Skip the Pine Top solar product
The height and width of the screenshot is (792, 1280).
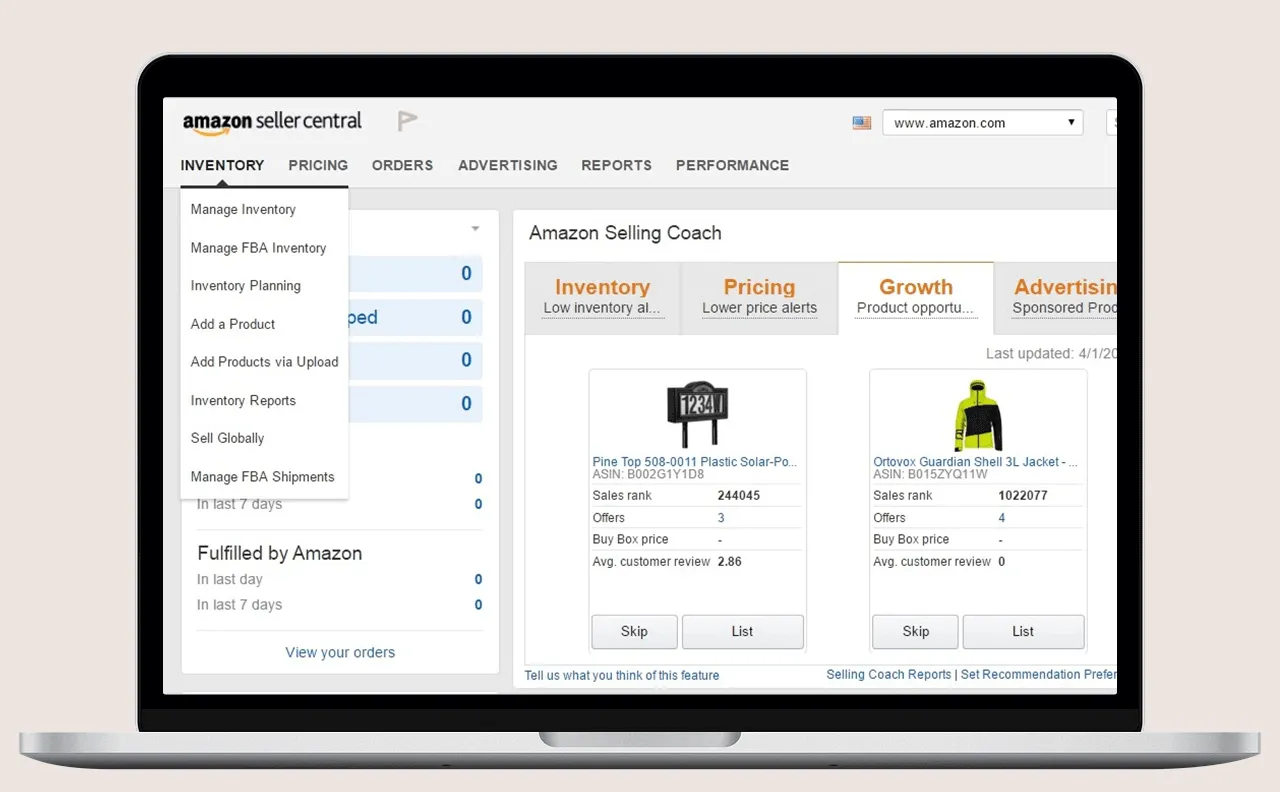click(x=634, y=632)
